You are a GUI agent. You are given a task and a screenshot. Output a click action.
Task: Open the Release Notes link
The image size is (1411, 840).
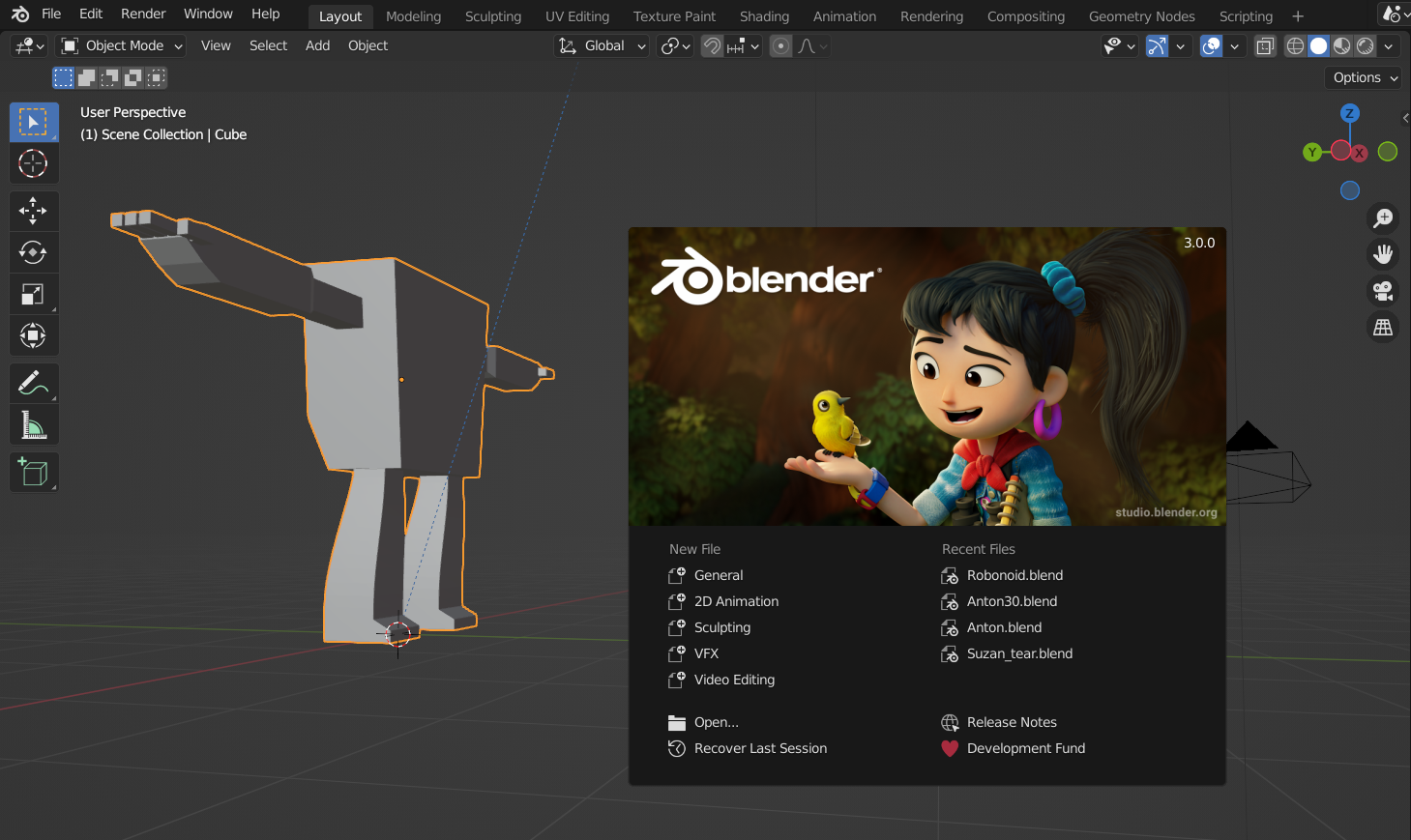click(999, 722)
